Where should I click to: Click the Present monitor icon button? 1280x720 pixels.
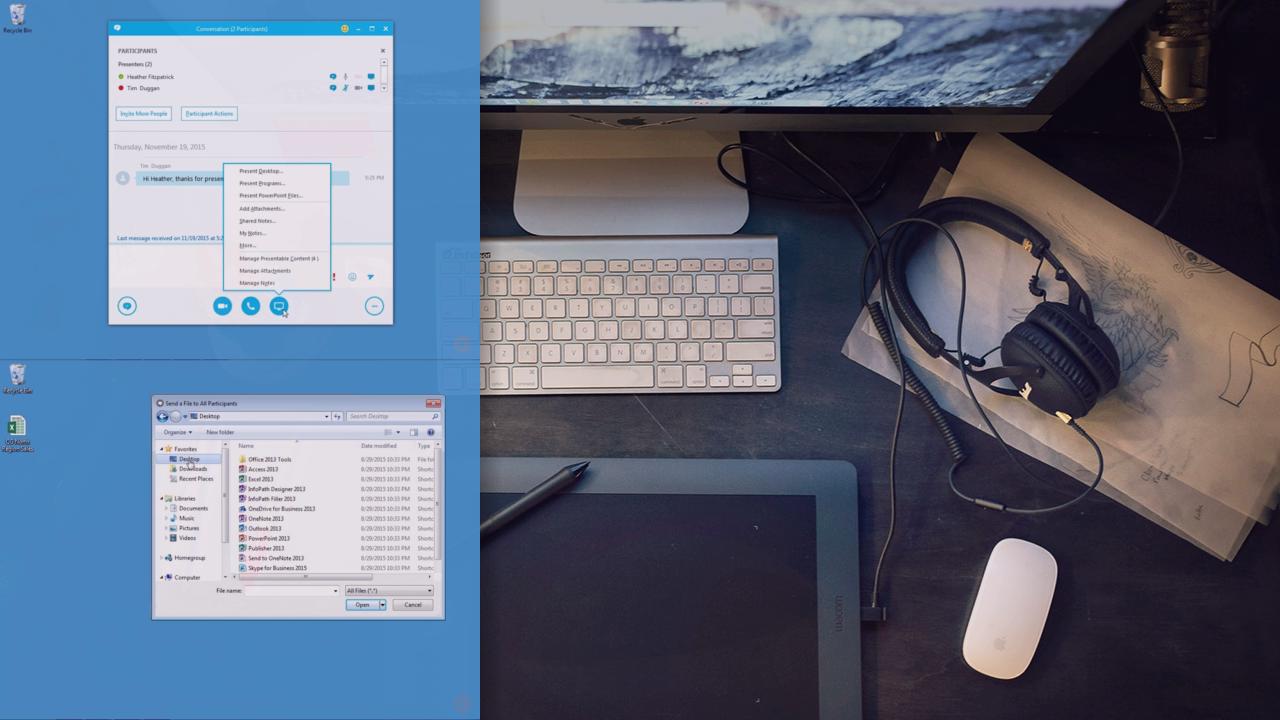[x=279, y=306]
